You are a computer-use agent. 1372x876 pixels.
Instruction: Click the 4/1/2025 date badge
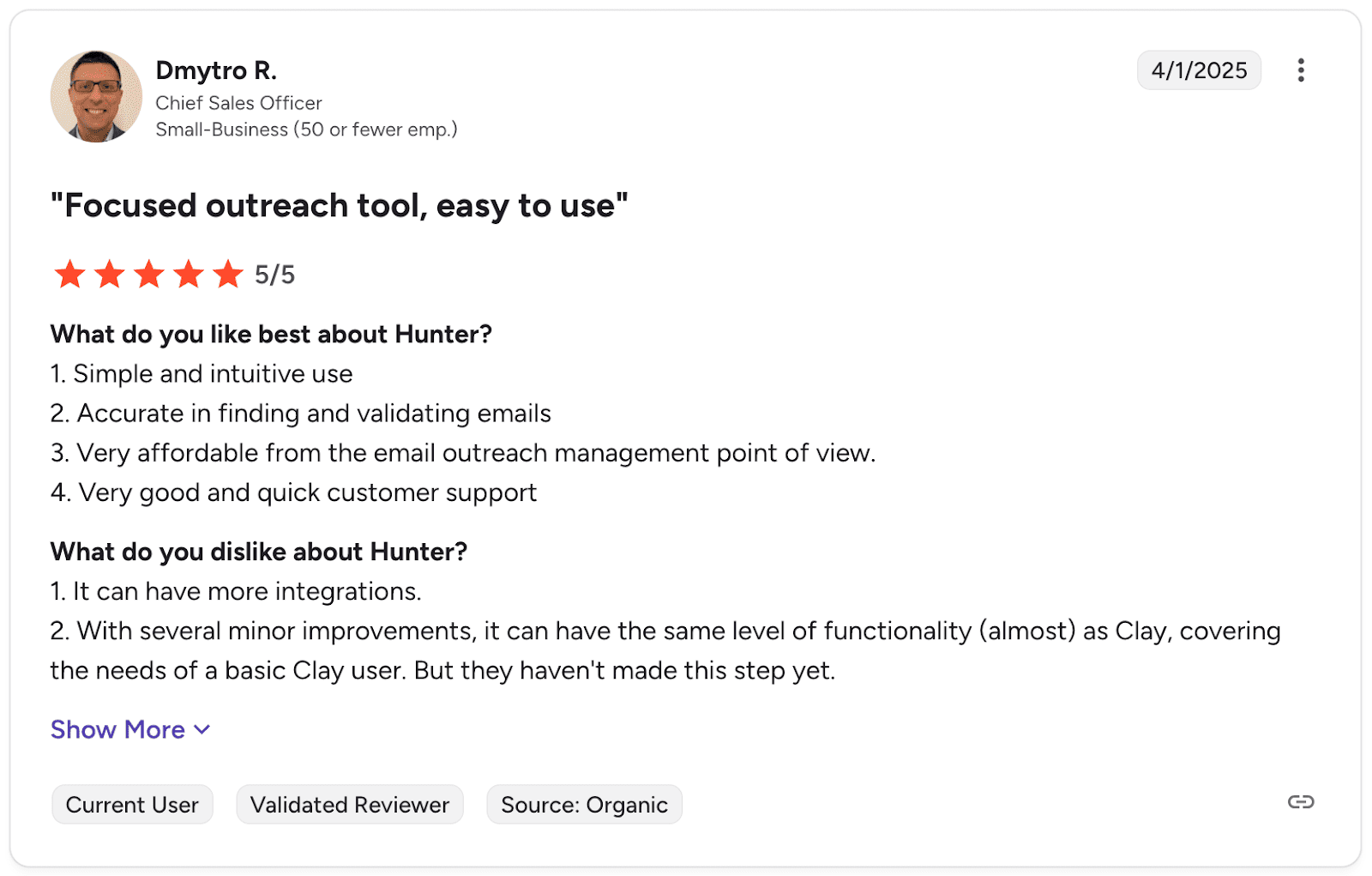[1198, 70]
